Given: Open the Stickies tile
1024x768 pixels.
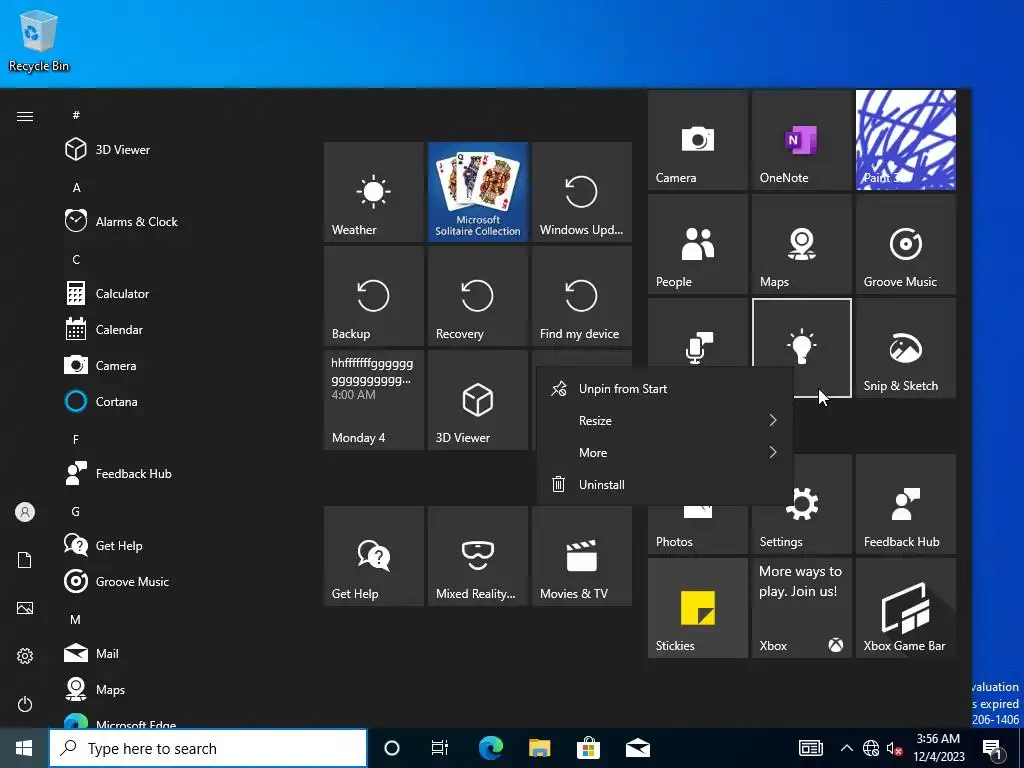Looking at the screenshot, I should pos(697,608).
